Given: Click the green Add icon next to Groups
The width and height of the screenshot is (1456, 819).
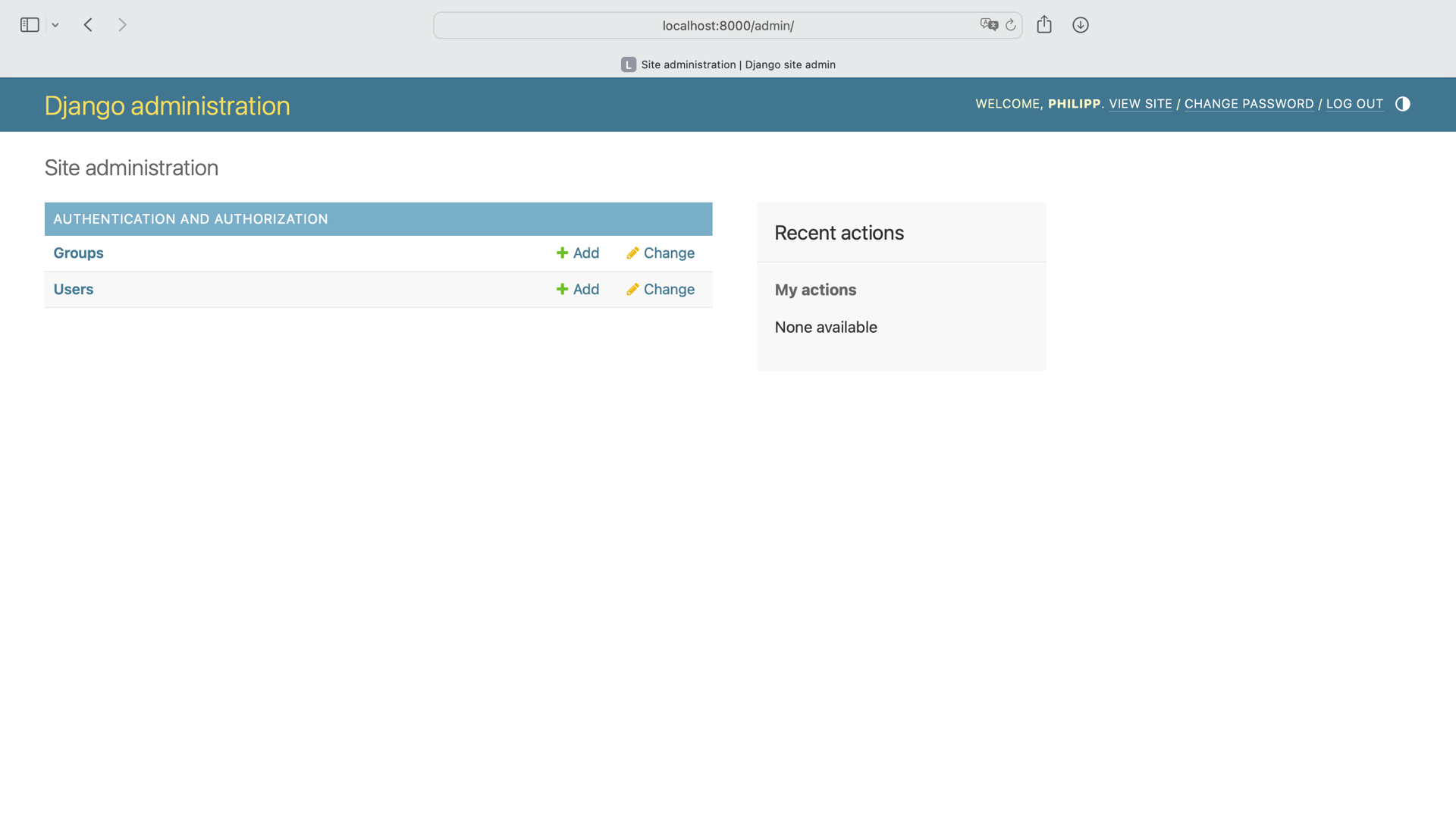Looking at the screenshot, I should click(x=561, y=253).
